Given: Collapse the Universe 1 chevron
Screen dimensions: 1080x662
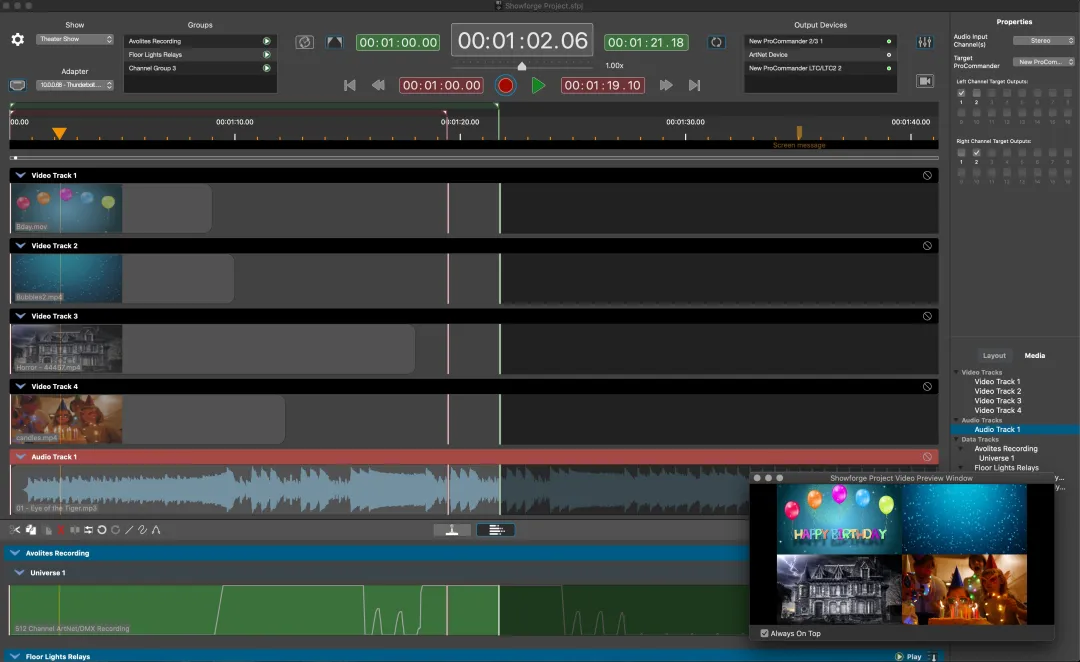Looking at the screenshot, I should [19, 572].
